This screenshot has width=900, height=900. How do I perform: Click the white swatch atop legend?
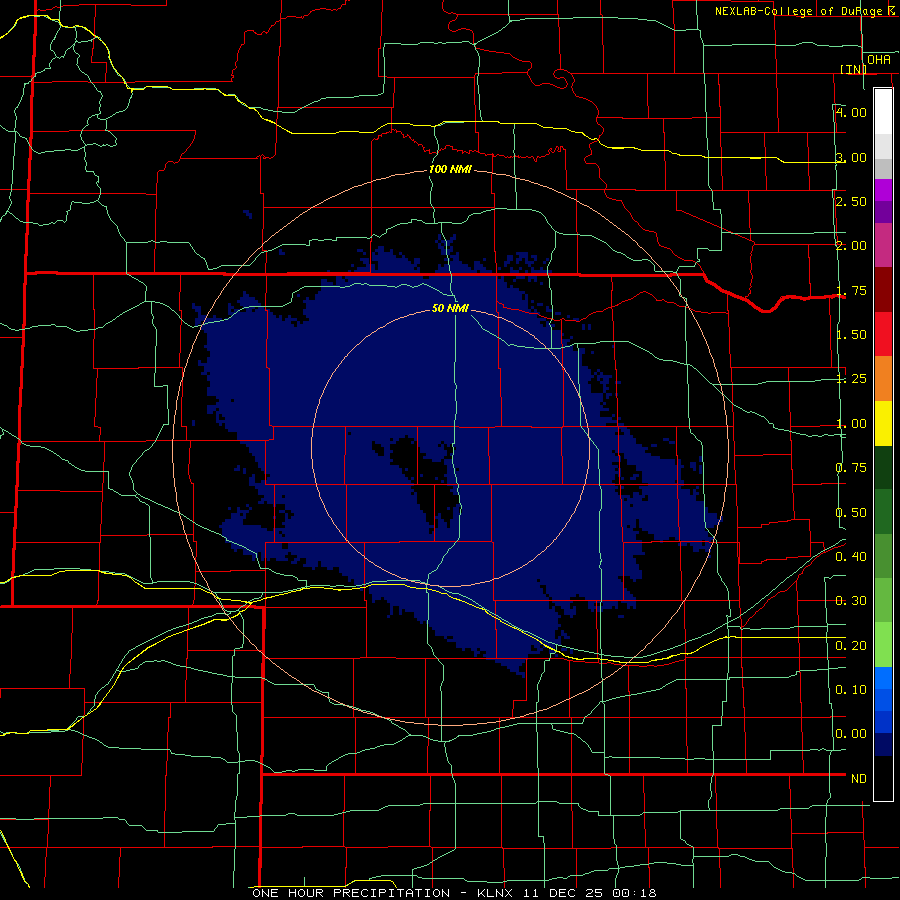coord(883,111)
